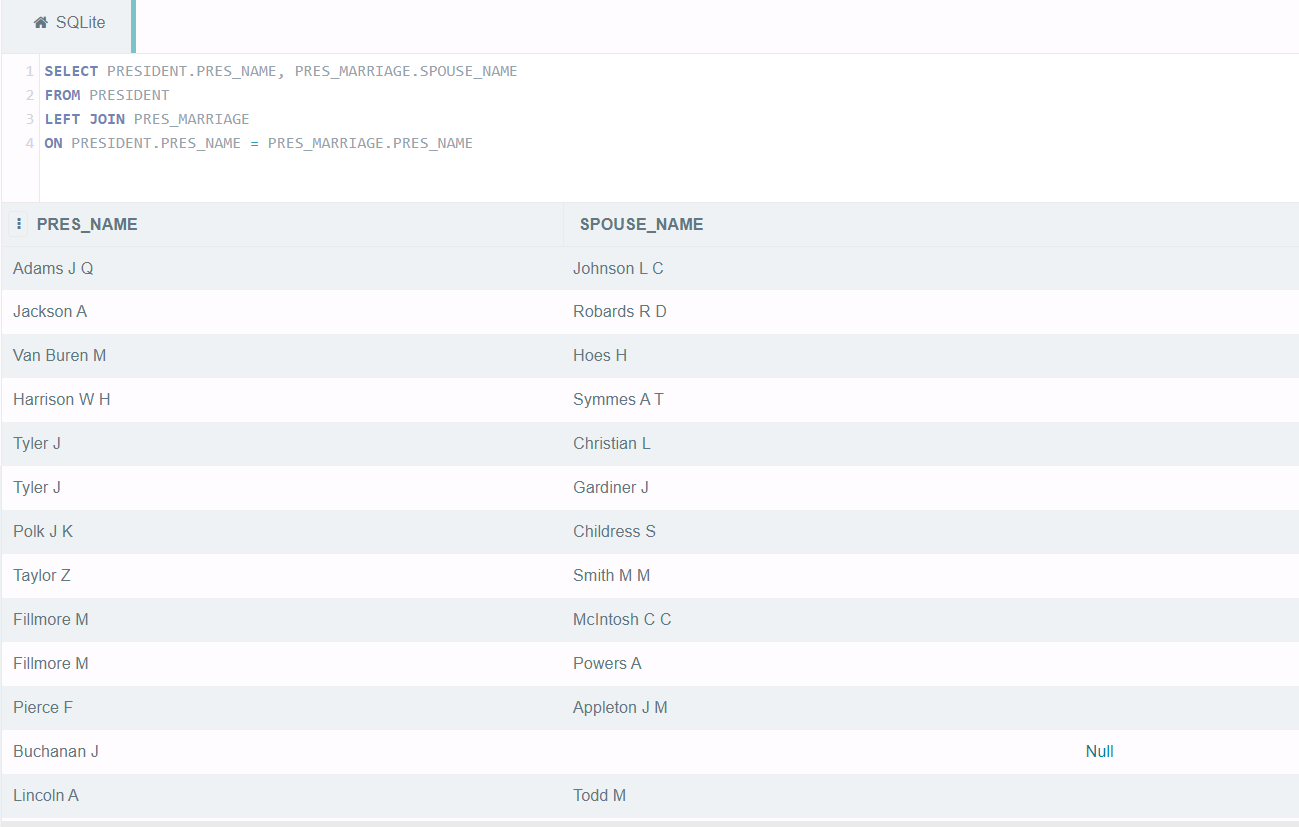
Task: Click the Powers A spouse cell
Action: point(931,664)
